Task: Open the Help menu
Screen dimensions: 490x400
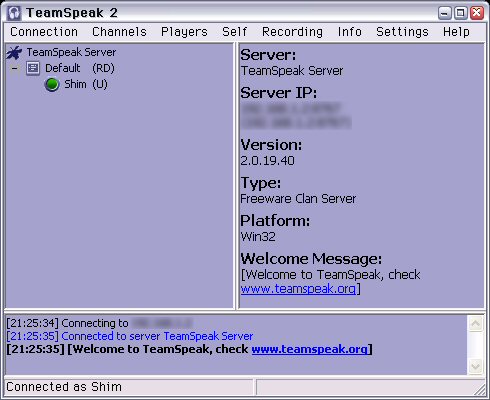Action: pyautogui.click(x=456, y=32)
